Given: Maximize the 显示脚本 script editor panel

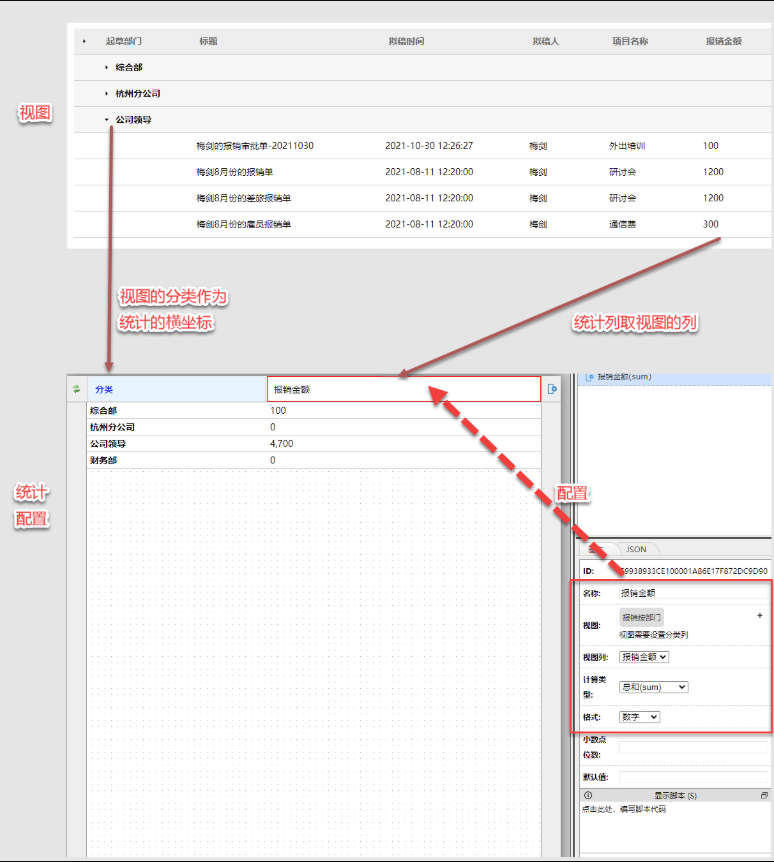Looking at the screenshot, I should pos(765,795).
